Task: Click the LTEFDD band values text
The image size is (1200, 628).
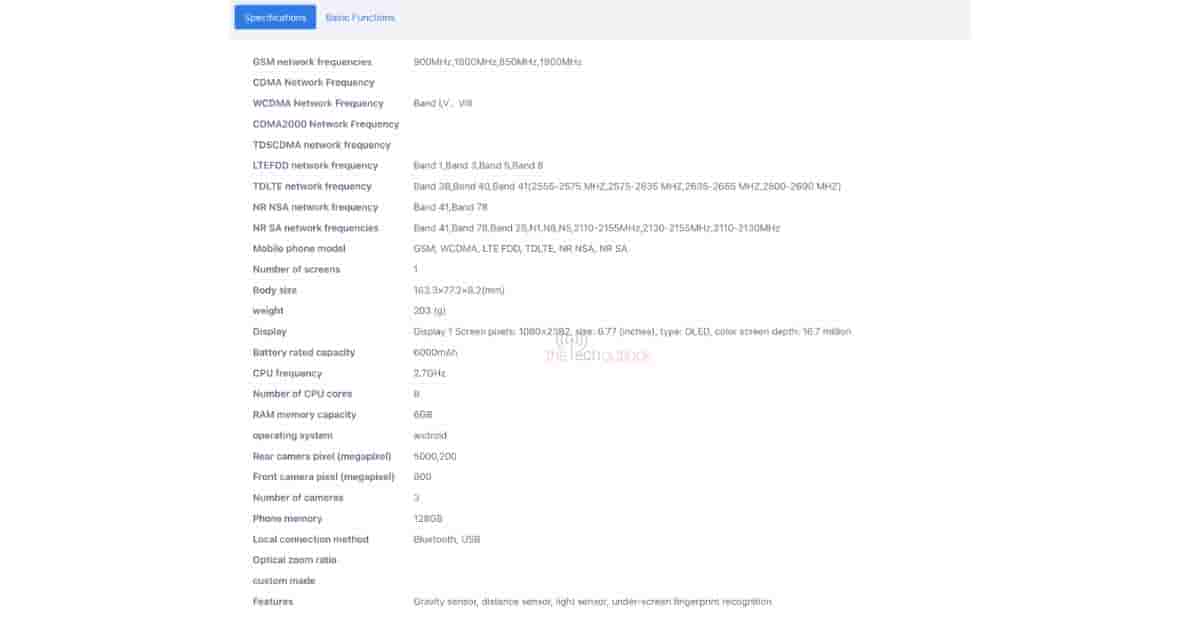Action: [x=478, y=166]
